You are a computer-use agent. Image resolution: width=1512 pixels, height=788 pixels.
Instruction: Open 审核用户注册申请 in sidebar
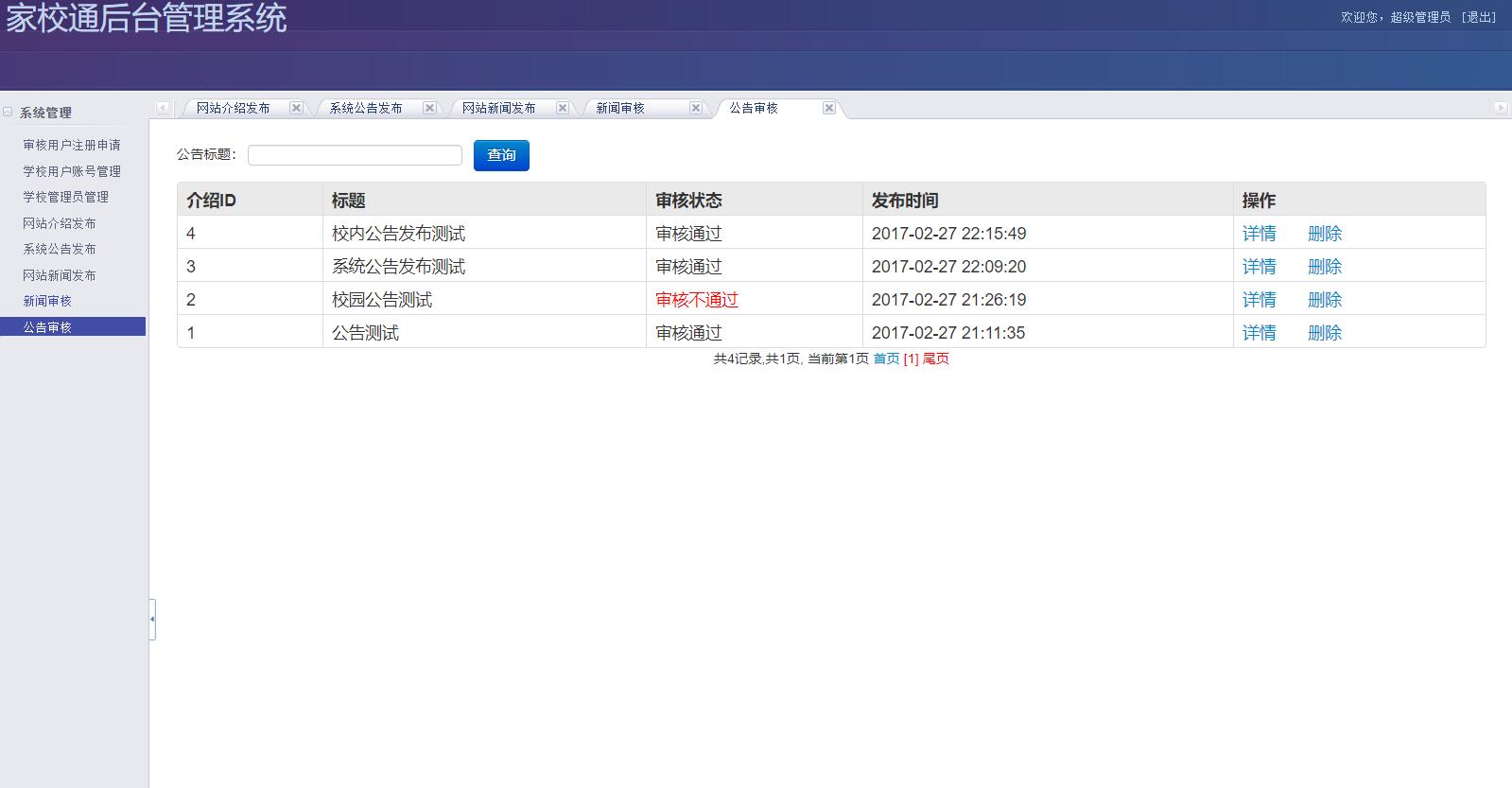72,146
